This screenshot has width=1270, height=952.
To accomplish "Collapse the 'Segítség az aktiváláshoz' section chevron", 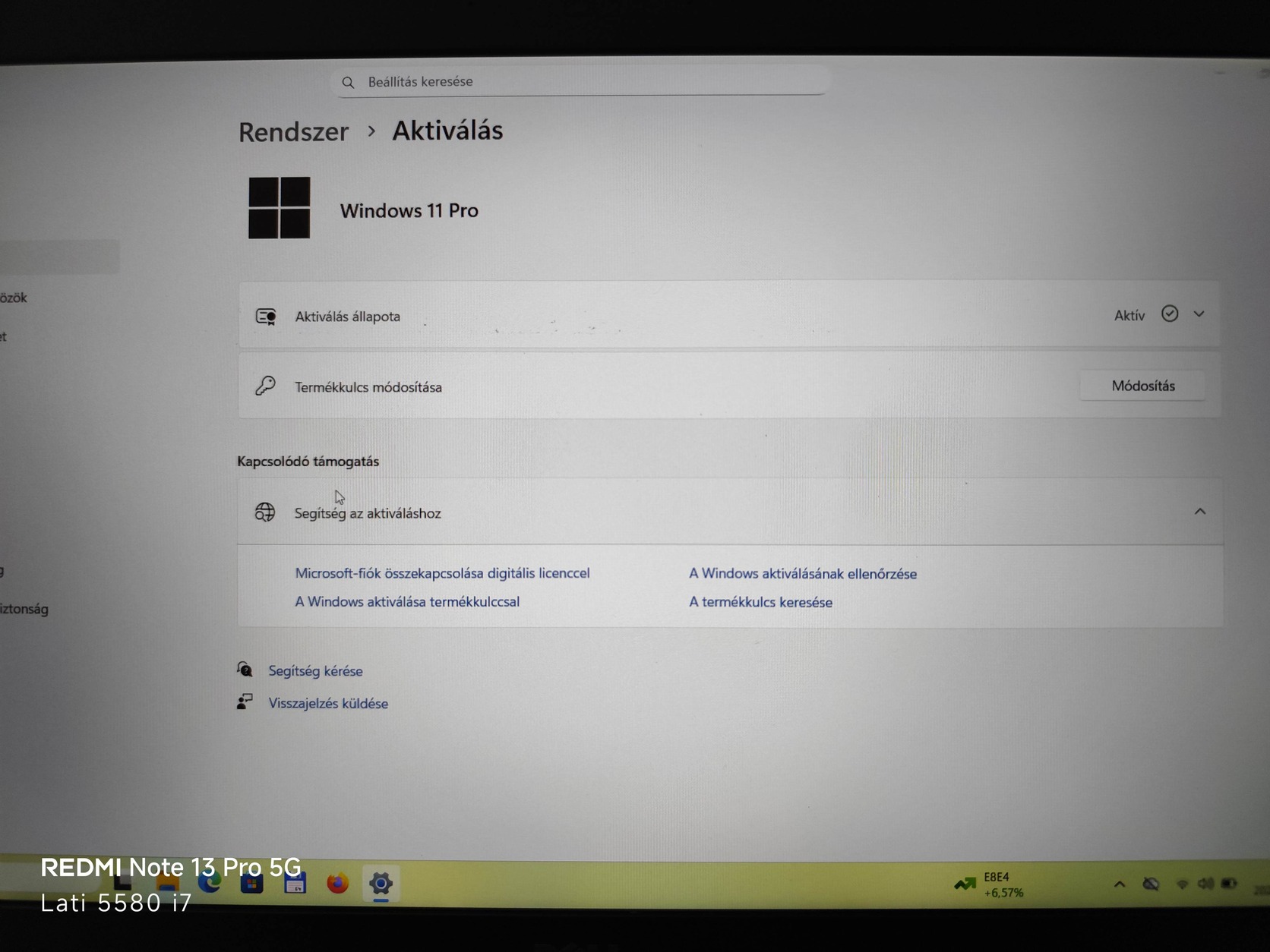I will coord(1200,512).
